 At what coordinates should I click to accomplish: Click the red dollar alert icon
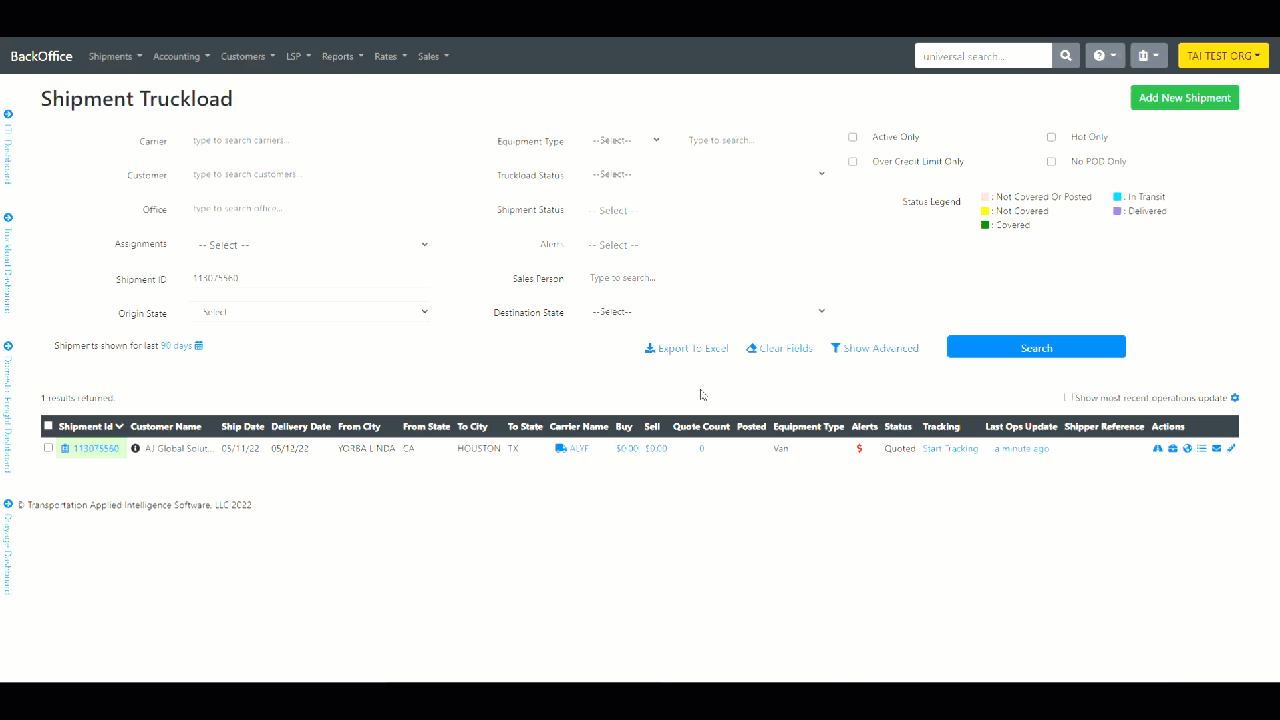pyautogui.click(x=859, y=449)
